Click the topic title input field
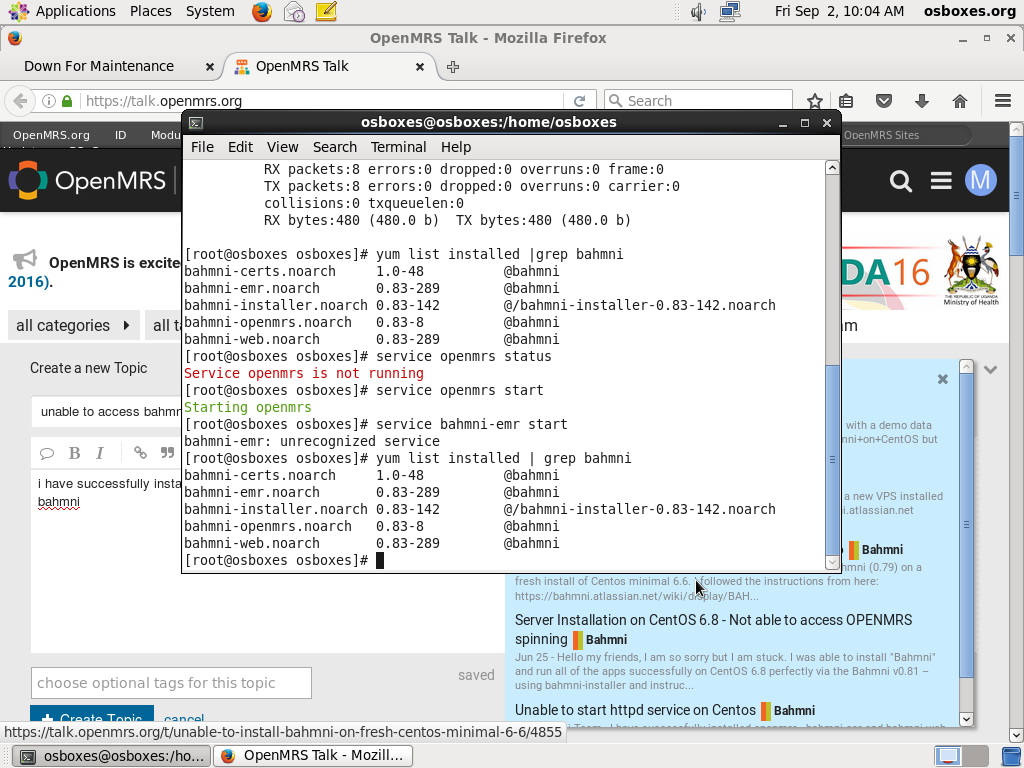The width and height of the screenshot is (1024, 768). (x=108, y=411)
